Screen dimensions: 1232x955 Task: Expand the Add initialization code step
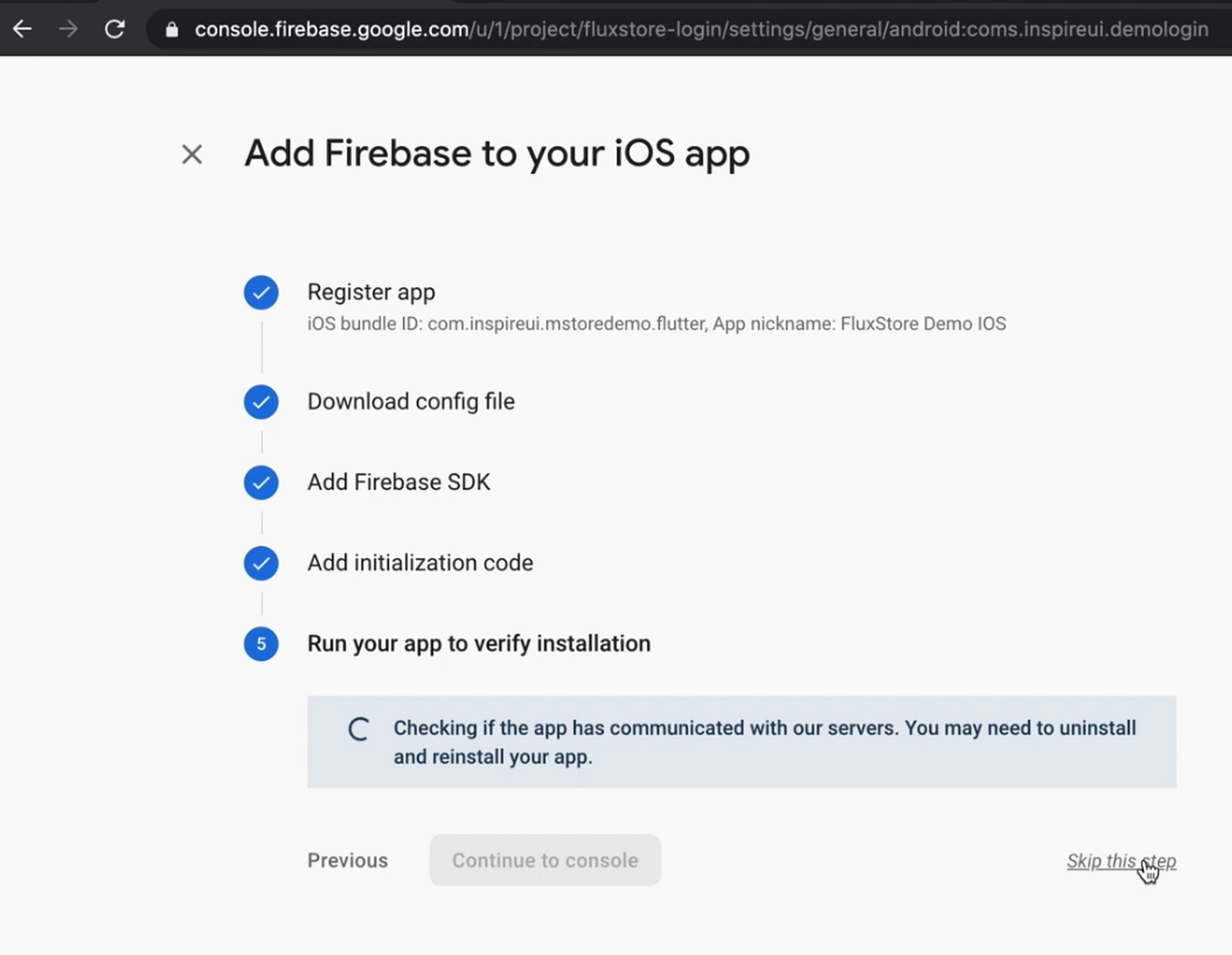420,563
